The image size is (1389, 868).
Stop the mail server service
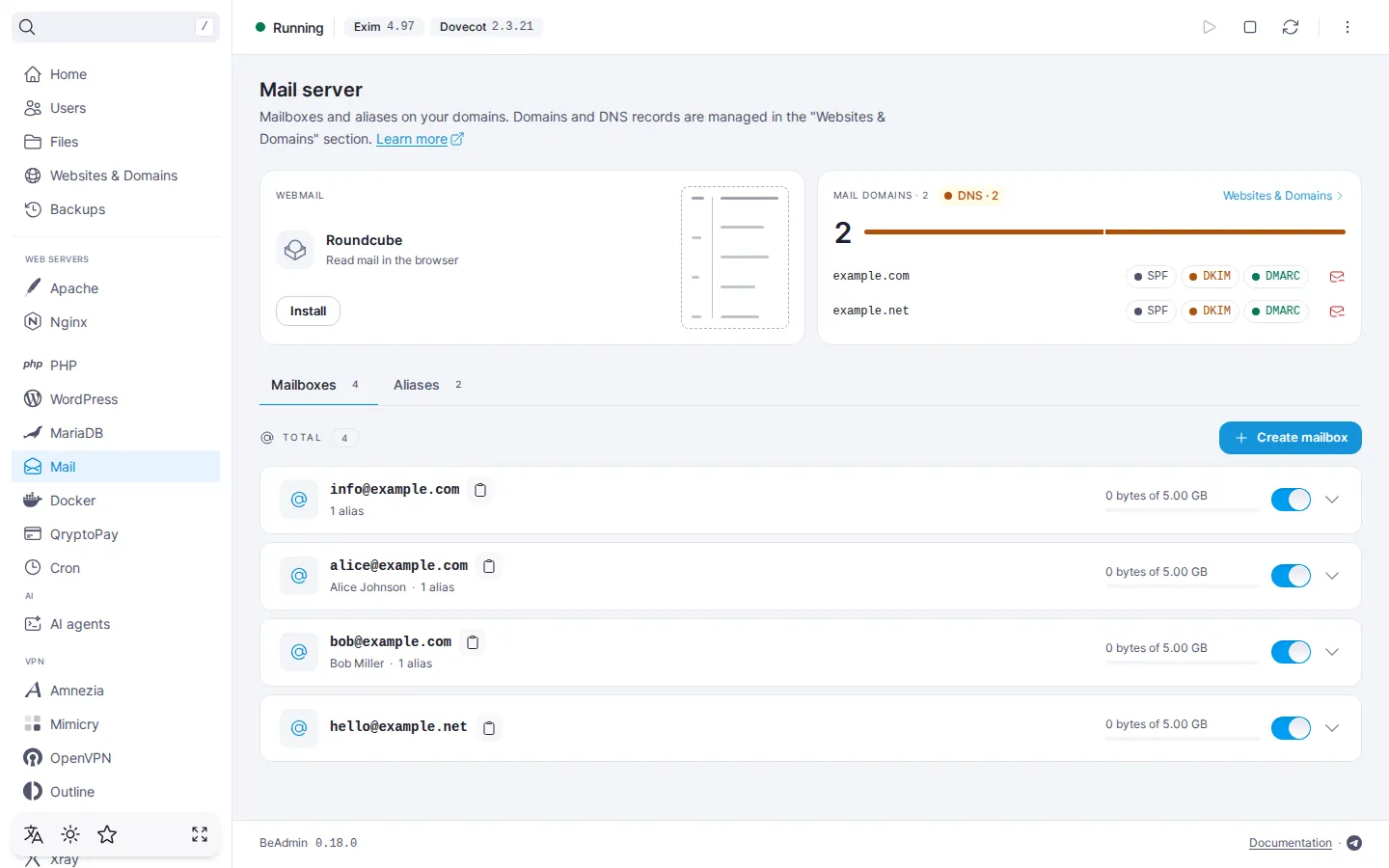click(1250, 27)
